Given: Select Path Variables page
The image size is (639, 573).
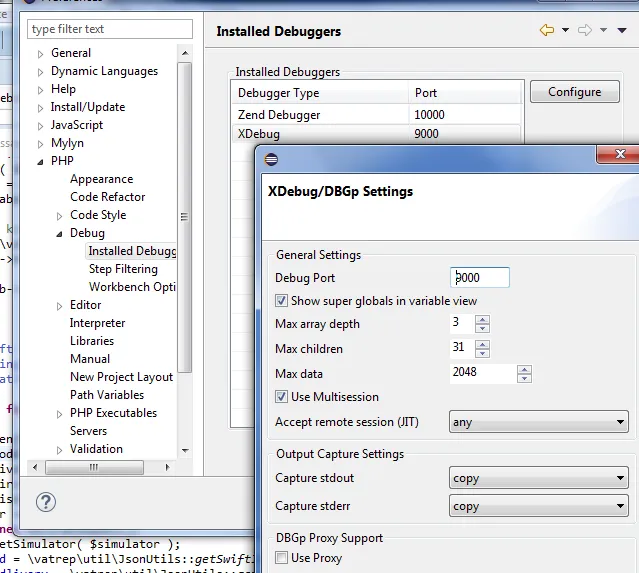Looking at the screenshot, I should click(x=107, y=394).
